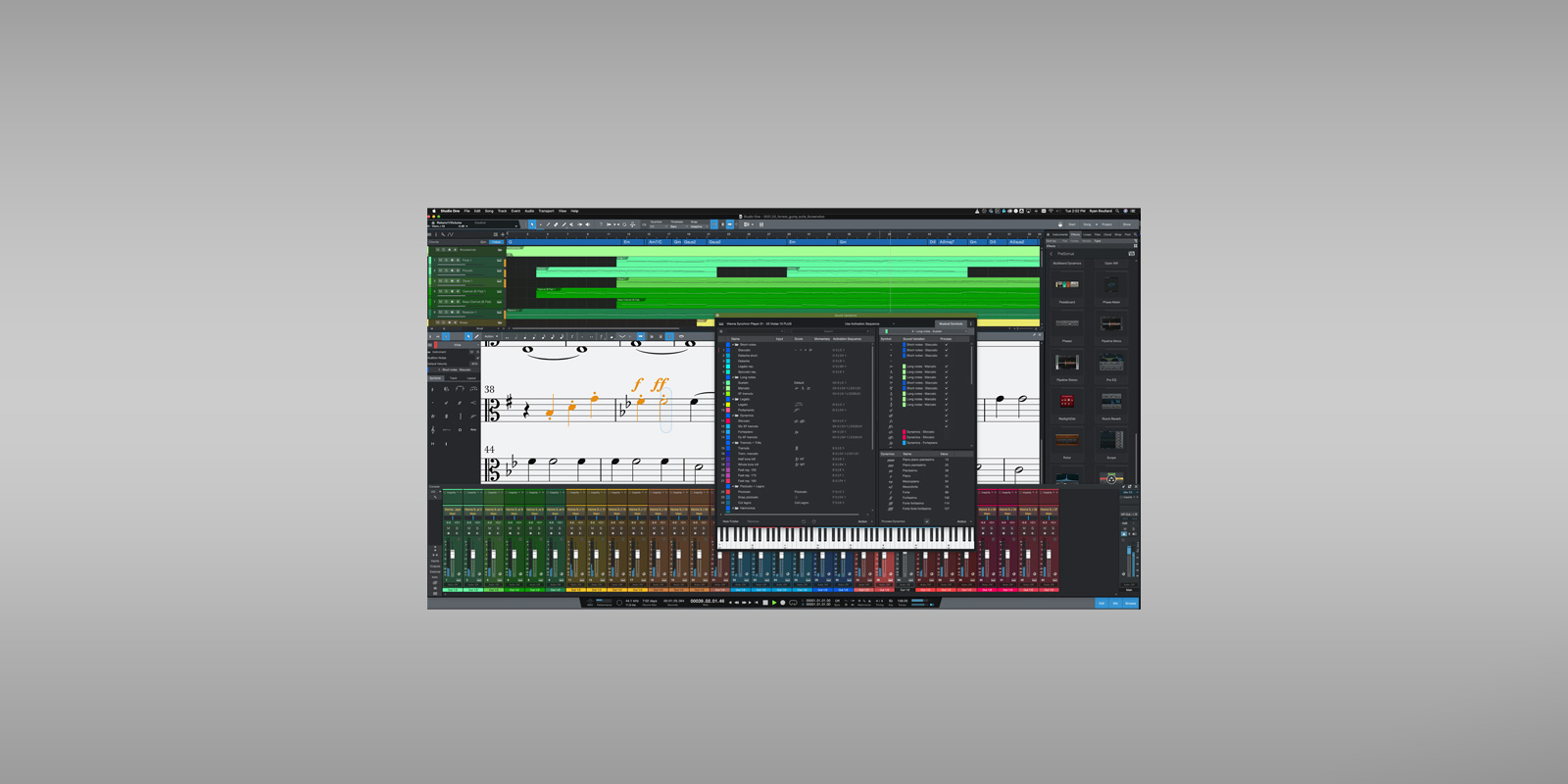This screenshot has height=784, width=1568.
Task: Click the Edit button at bottom right
Action: click(1102, 604)
